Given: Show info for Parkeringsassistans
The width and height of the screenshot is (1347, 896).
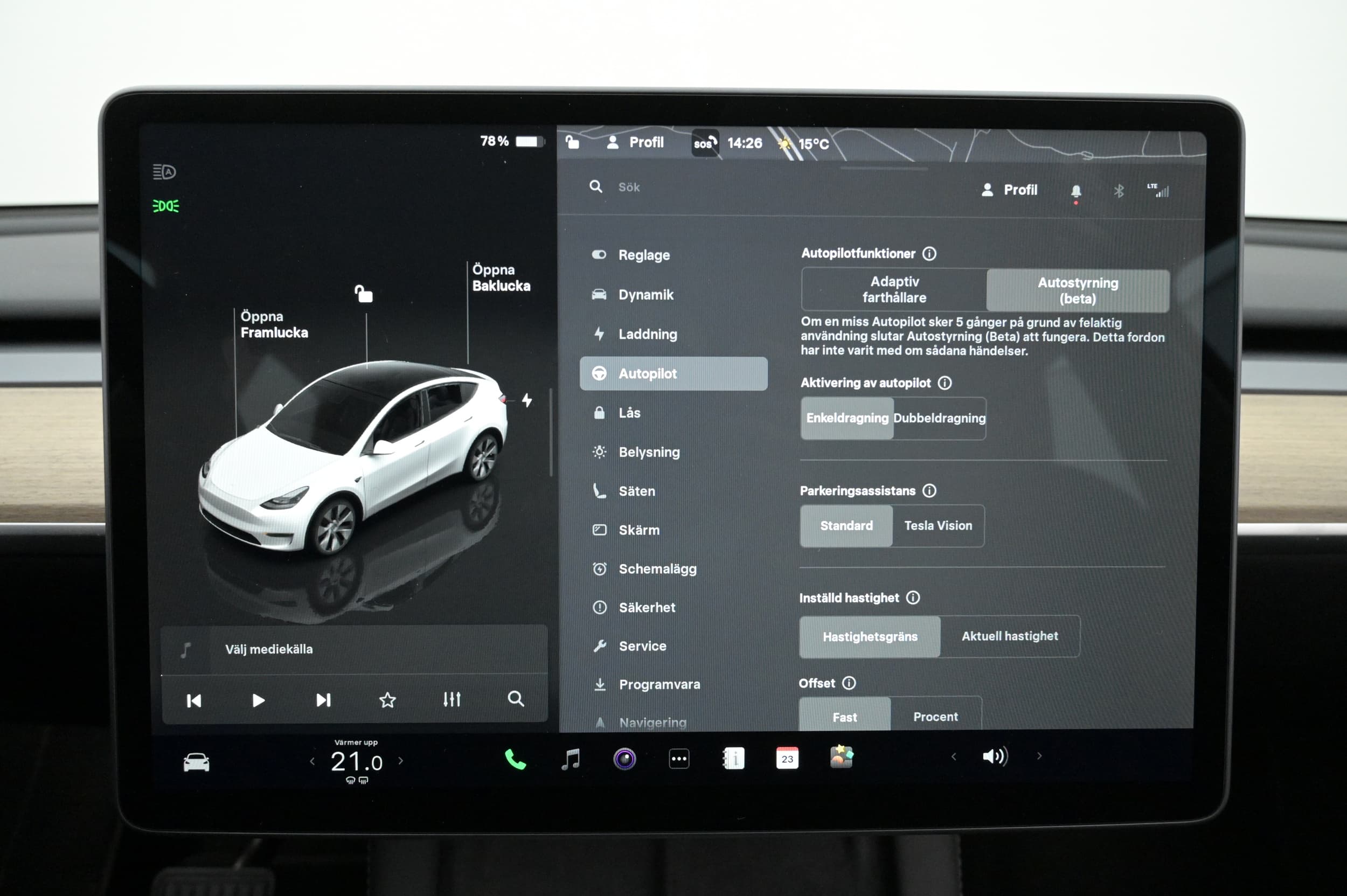Looking at the screenshot, I should pyautogui.click(x=929, y=490).
